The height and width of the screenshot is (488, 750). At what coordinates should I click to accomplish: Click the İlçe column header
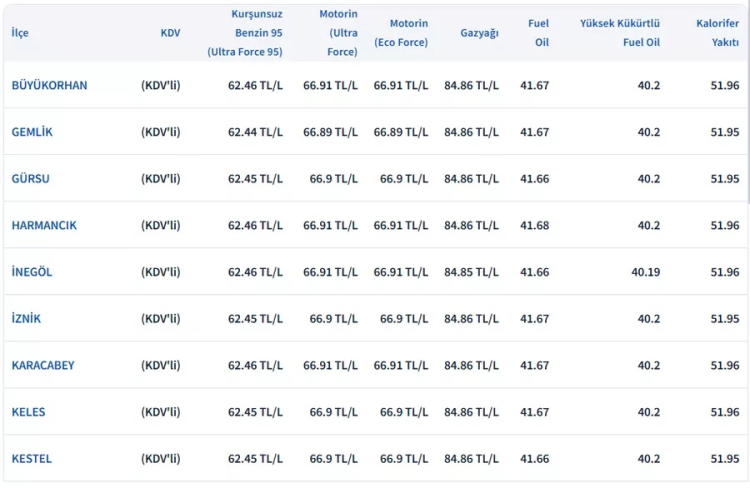[19, 33]
